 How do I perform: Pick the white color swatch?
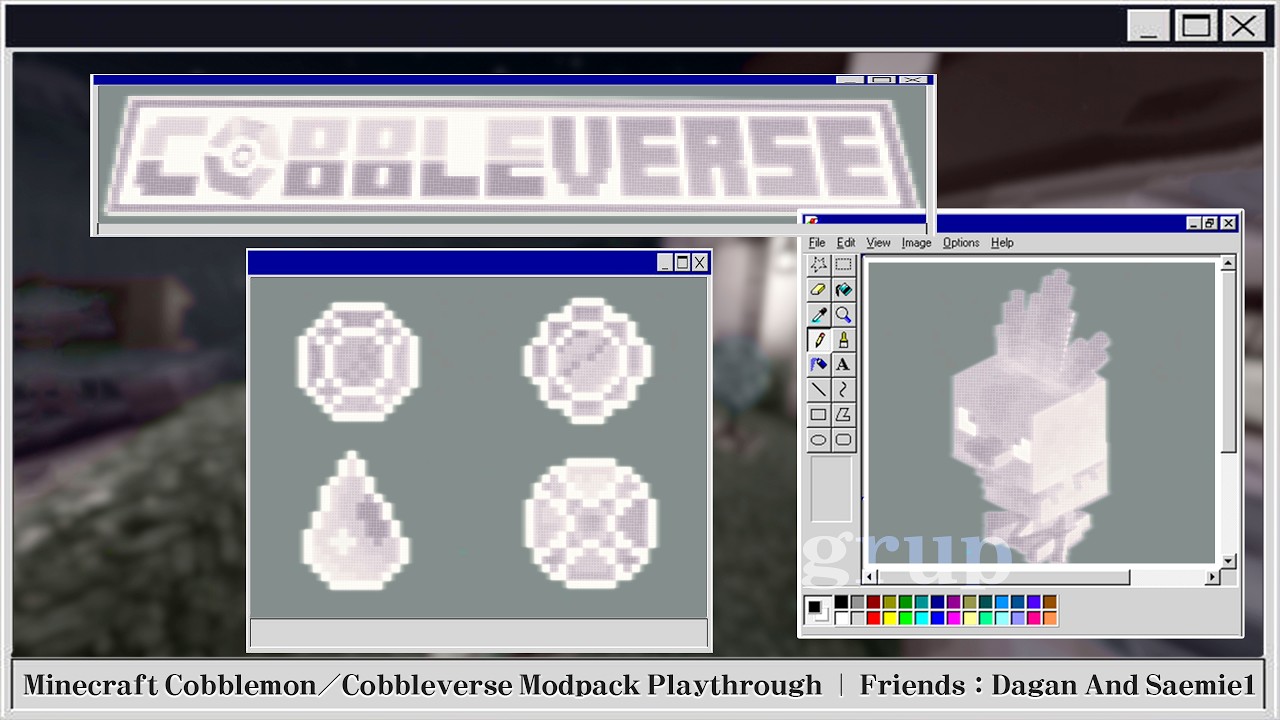click(x=842, y=618)
